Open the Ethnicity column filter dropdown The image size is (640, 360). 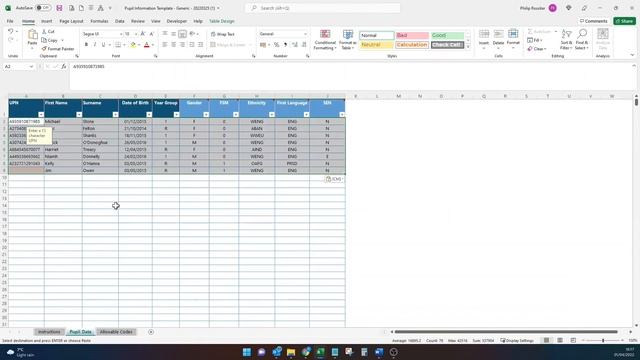click(271, 115)
